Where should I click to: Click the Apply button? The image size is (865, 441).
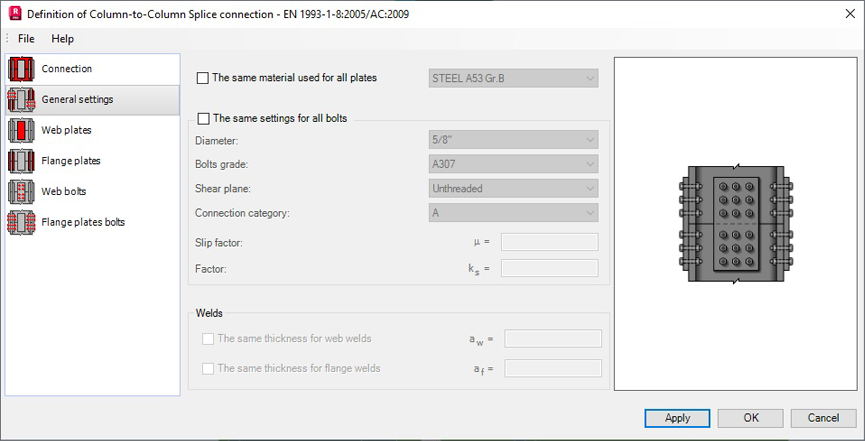[677, 418]
